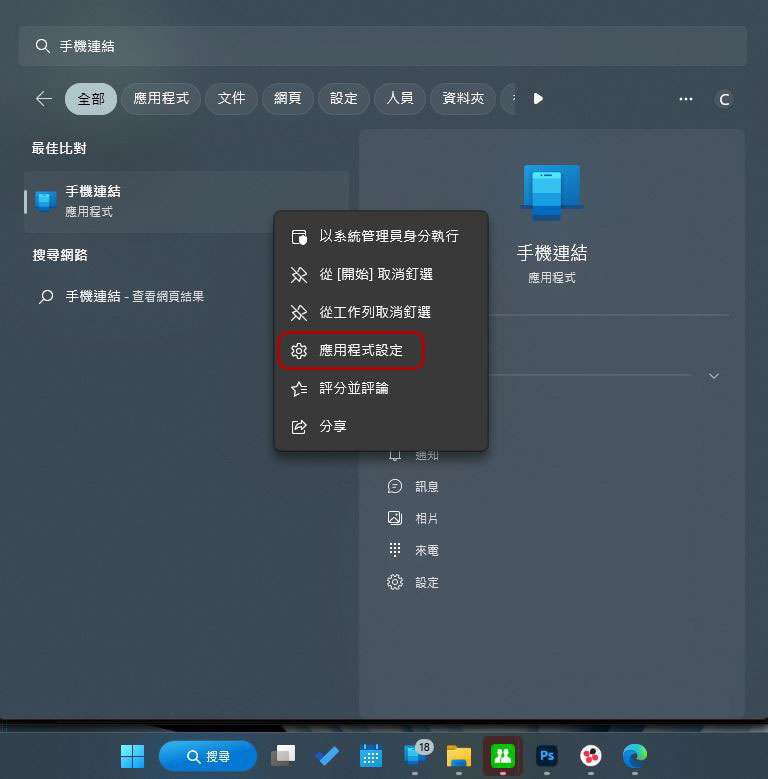
Task: Launch Microsoft Edge from the taskbar
Action: 634,756
